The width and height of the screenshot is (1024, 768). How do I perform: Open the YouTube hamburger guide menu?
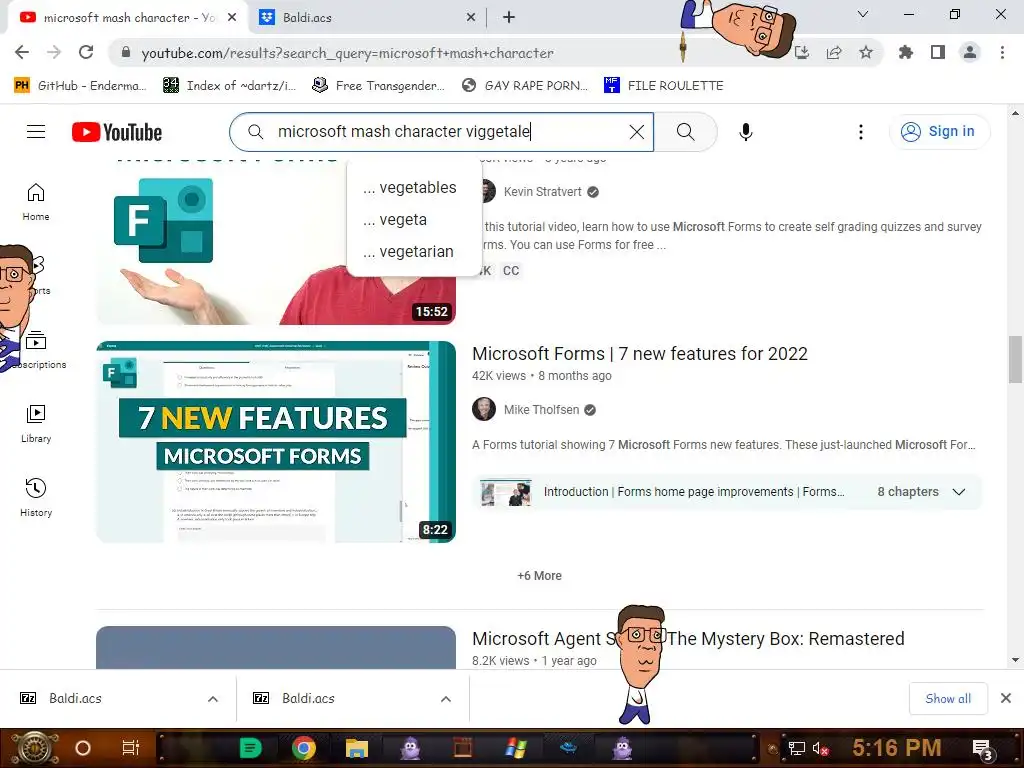click(36, 132)
